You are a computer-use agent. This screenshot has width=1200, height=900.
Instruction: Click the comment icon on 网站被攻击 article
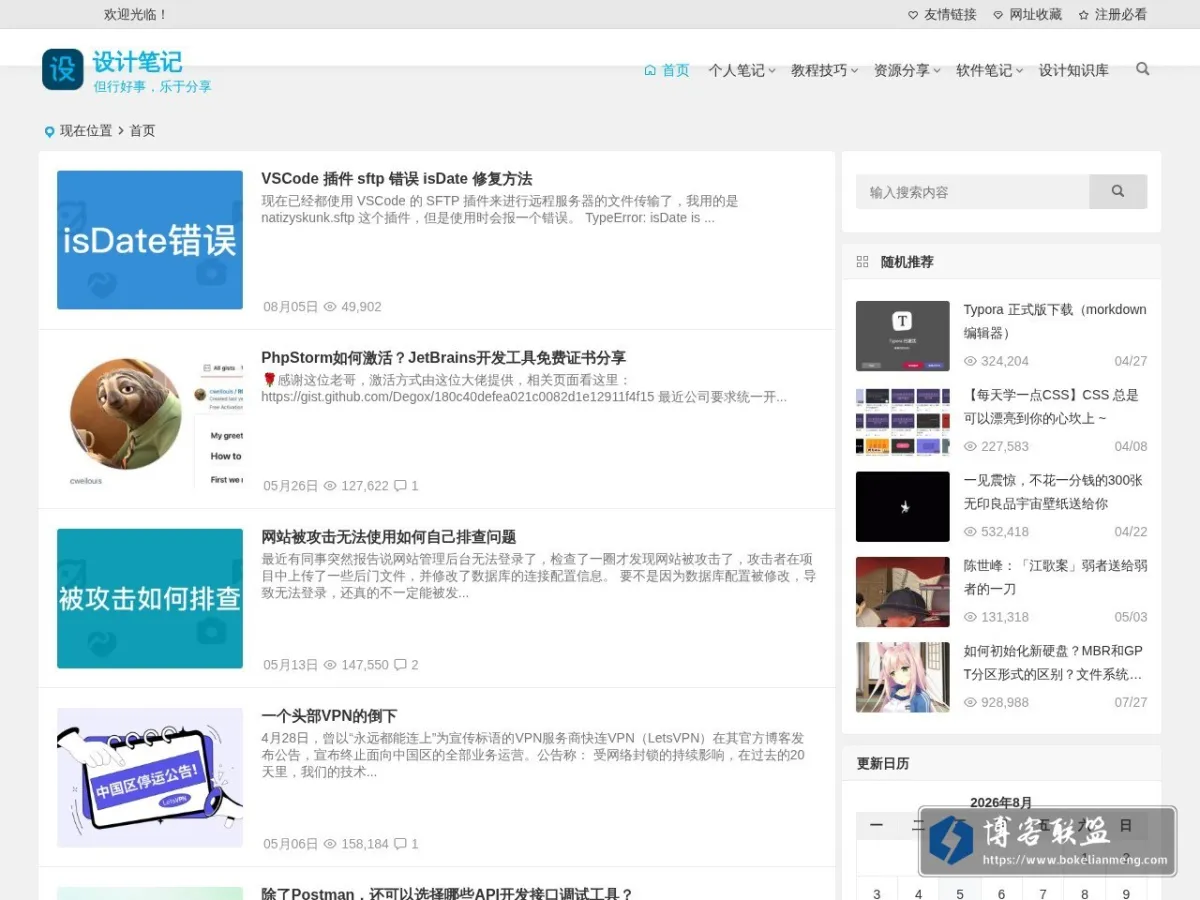point(400,665)
